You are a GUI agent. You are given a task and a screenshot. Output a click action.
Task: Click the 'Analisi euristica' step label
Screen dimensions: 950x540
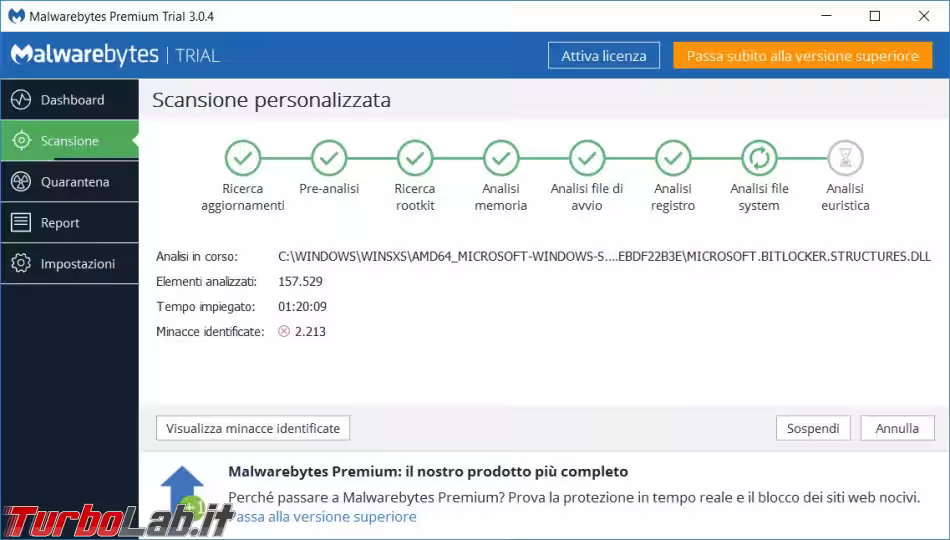click(845, 197)
